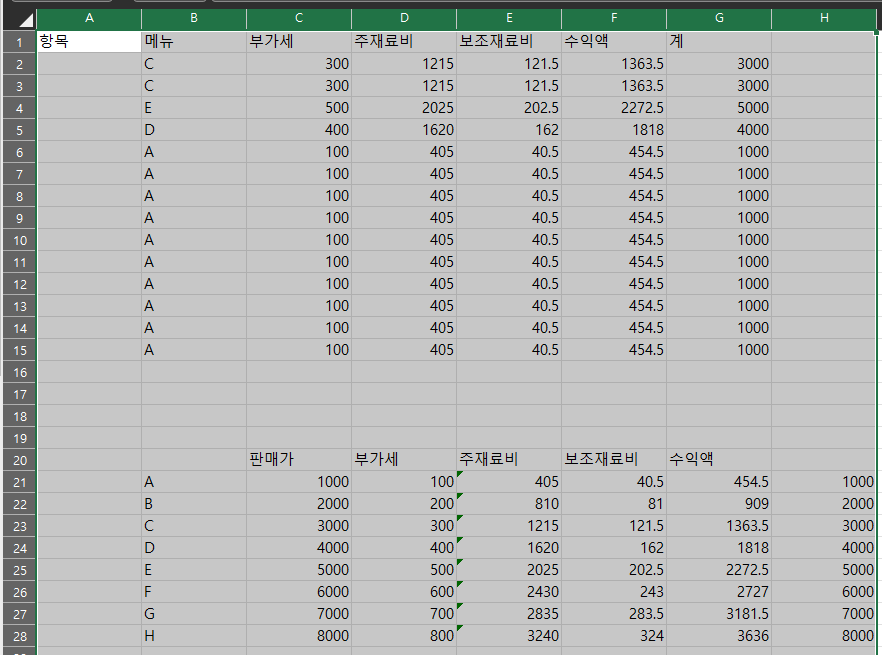The image size is (882, 655).
Task: Select column A header
Action: pos(89,19)
